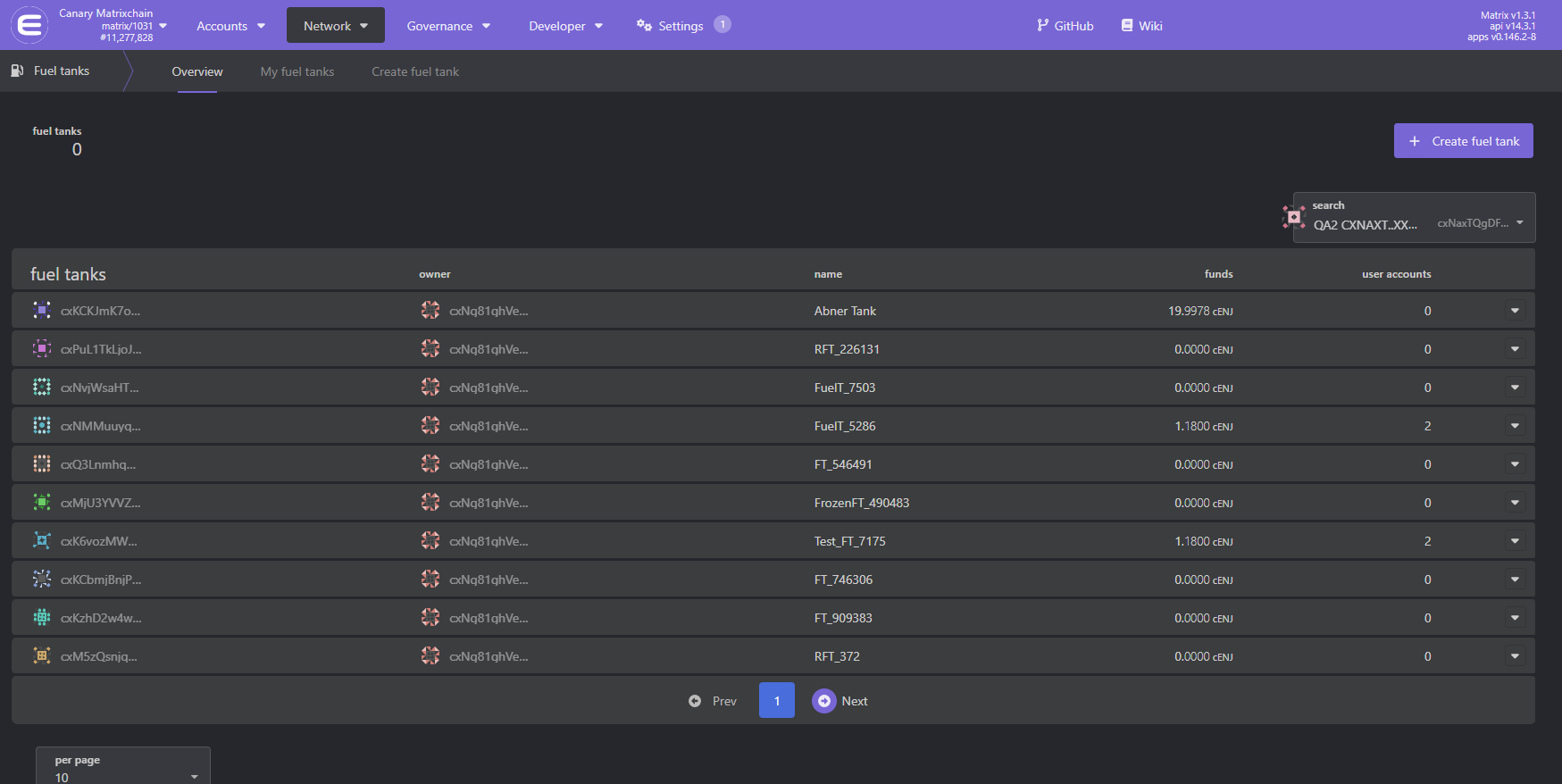1562x784 pixels.
Task: Click identicon for tank cxK6vozMW...
Action: click(x=42, y=540)
